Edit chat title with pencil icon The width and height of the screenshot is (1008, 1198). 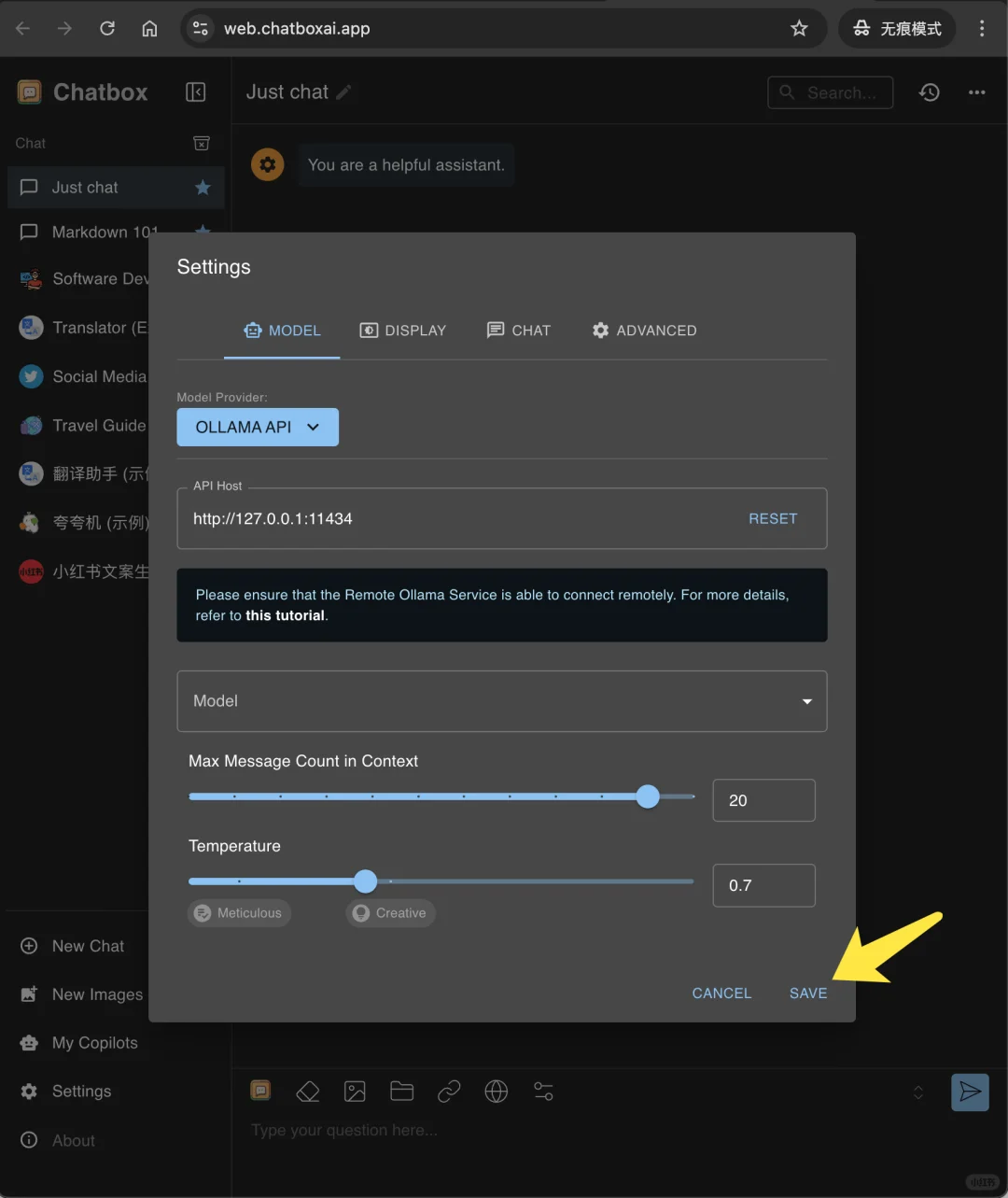tap(344, 92)
